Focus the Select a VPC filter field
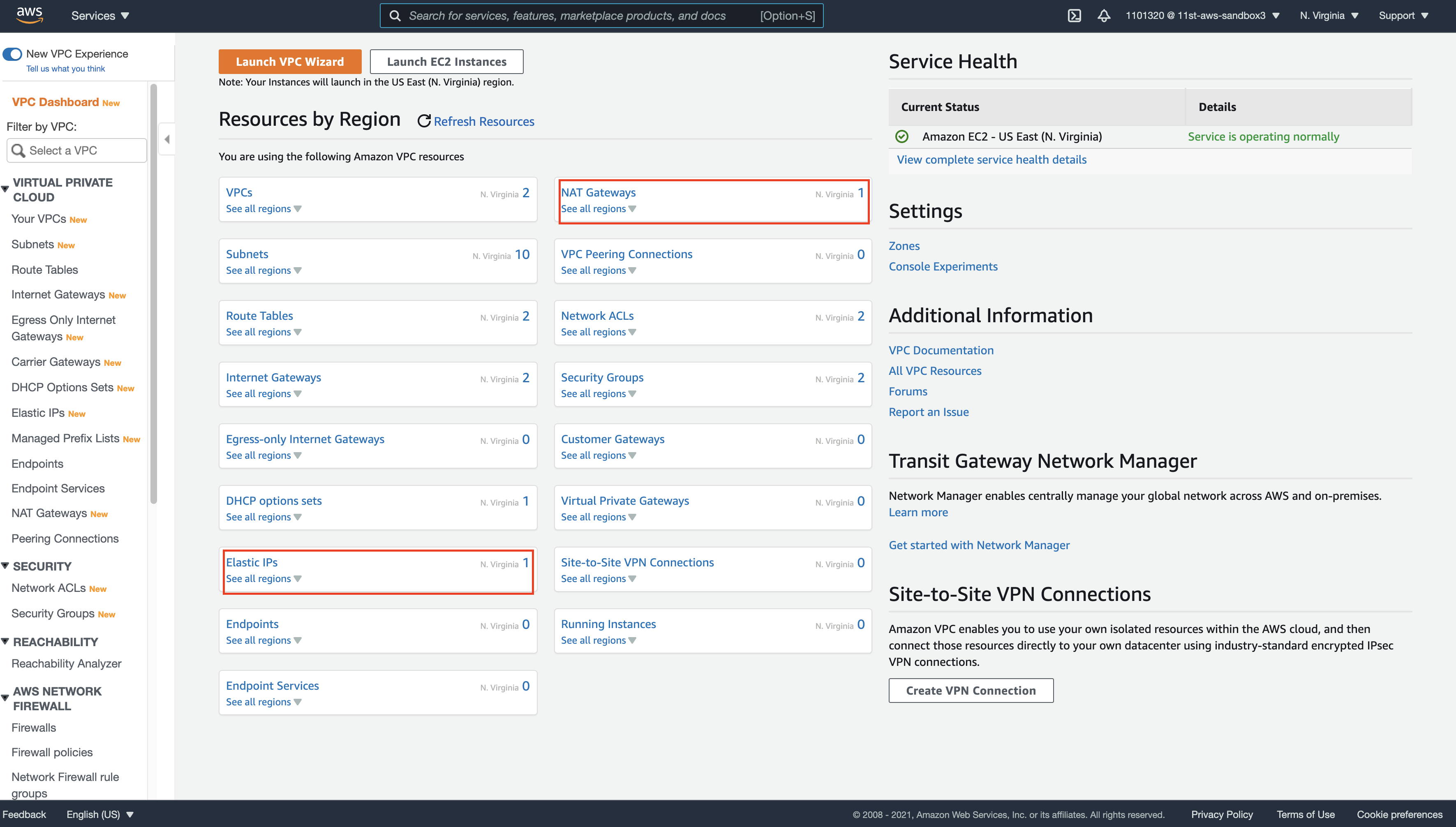The height and width of the screenshot is (827, 1456). [76, 150]
